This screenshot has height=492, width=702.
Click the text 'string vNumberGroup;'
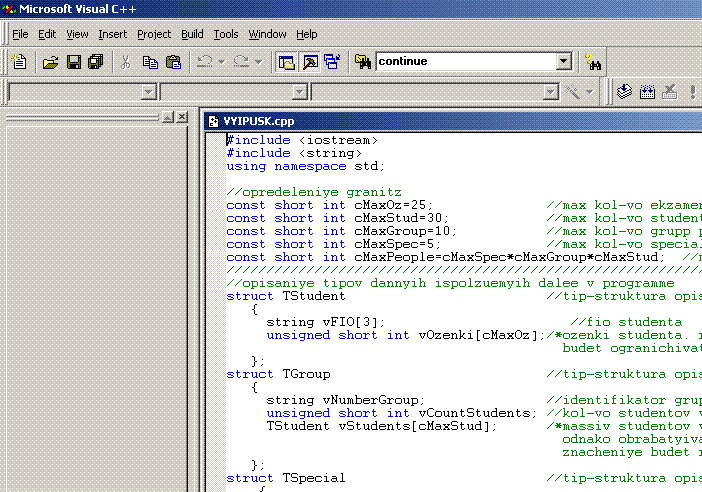tap(346, 400)
